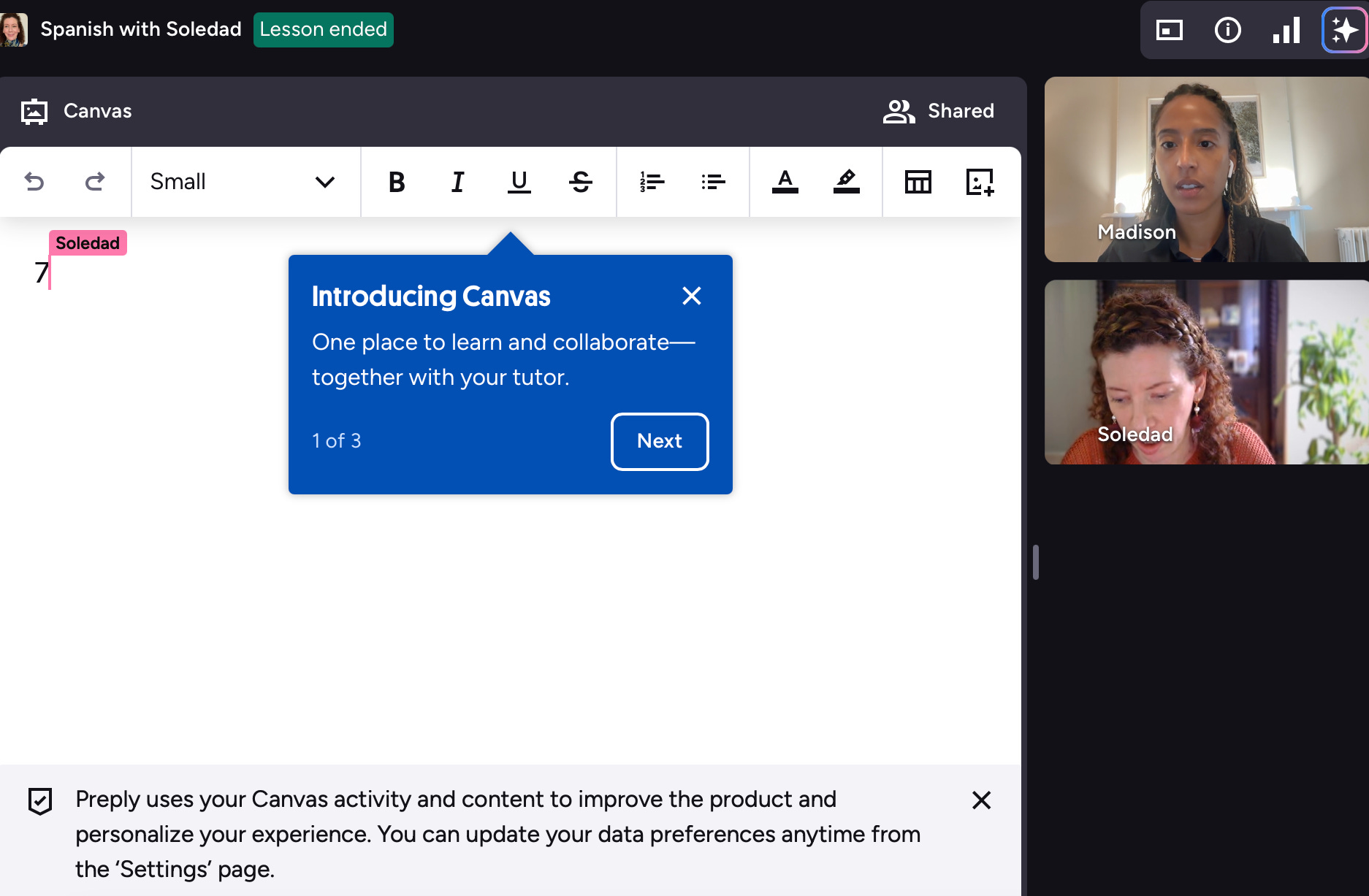The image size is (1369, 896).
Task: Click the tutor avatar in the header
Action: pos(13,30)
